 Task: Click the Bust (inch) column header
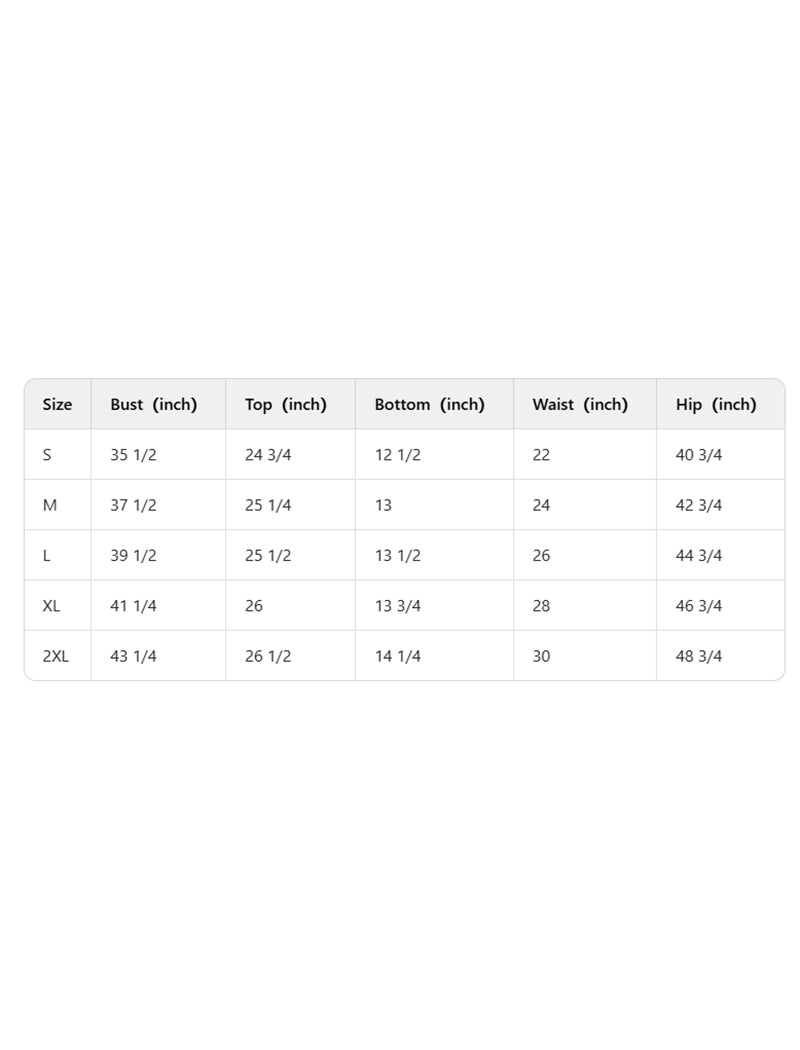point(153,405)
